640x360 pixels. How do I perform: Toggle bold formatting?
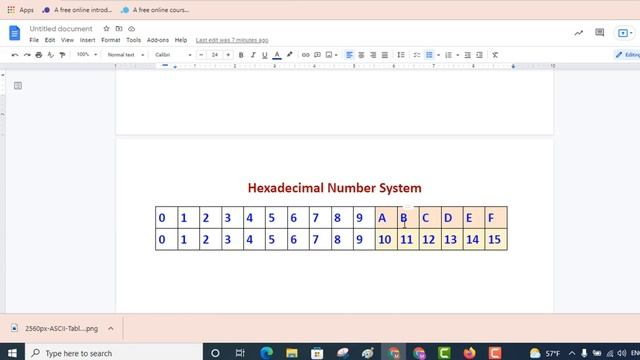point(241,55)
